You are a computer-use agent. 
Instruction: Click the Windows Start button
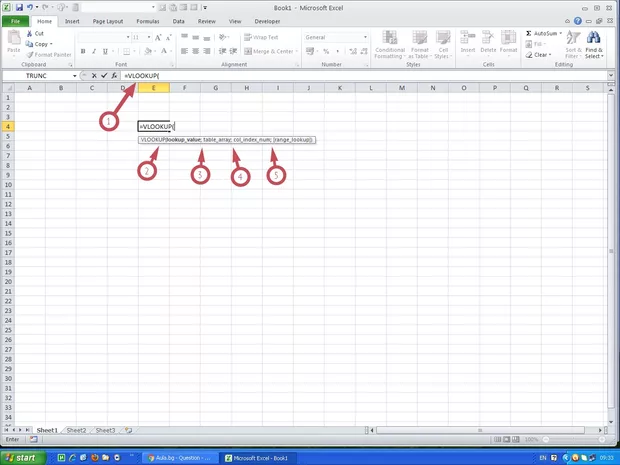coord(22,457)
